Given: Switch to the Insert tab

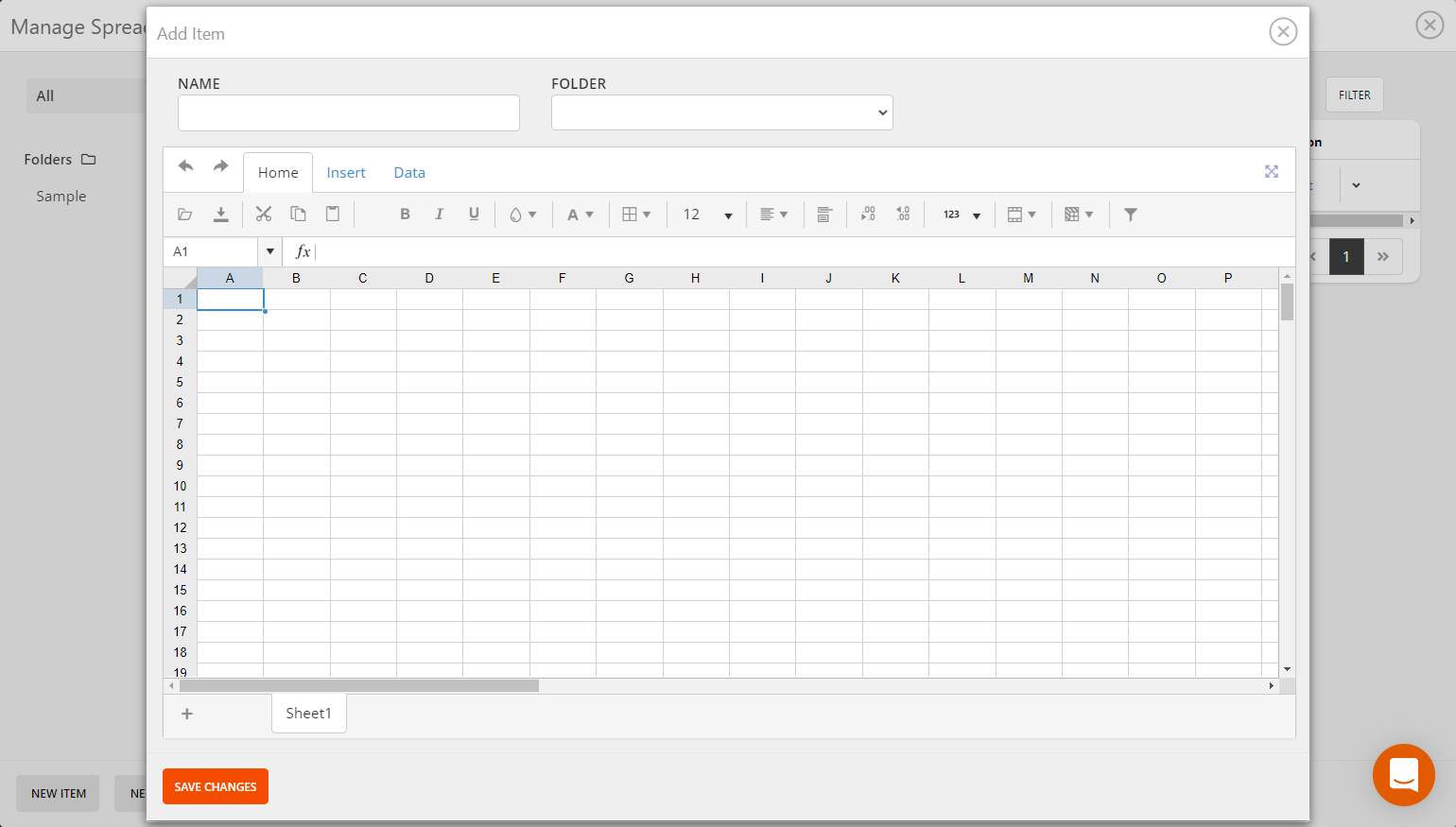Looking at the screenshot, I should [346, 172].
